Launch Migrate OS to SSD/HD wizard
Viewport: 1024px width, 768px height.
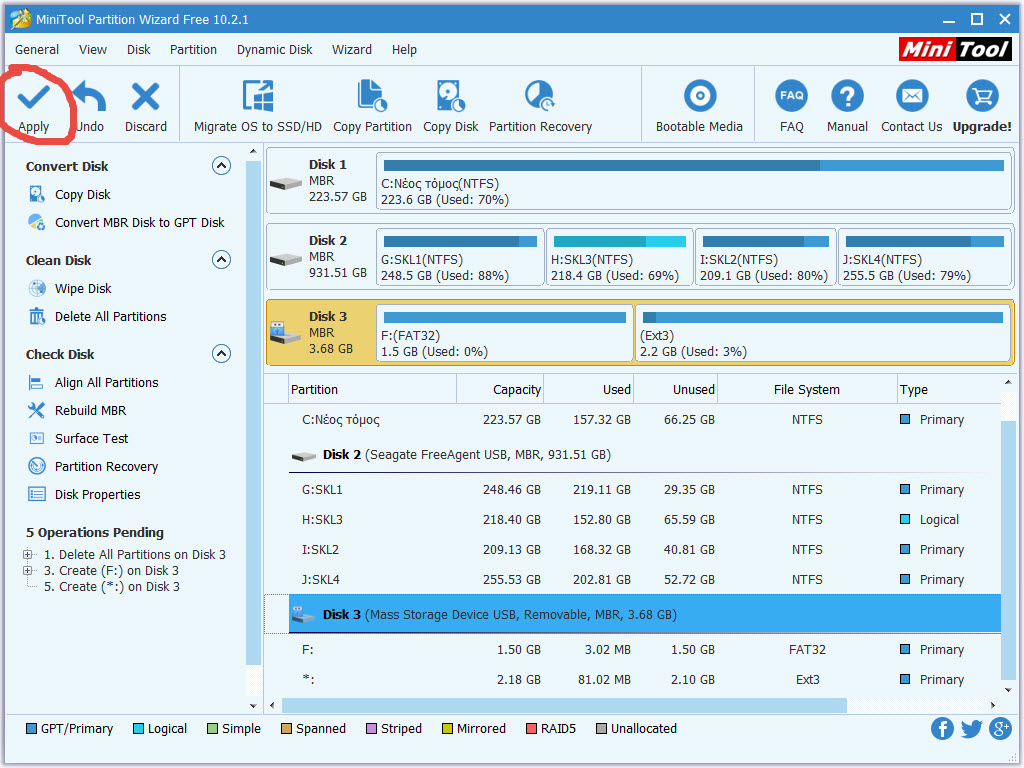pos(258,98)
